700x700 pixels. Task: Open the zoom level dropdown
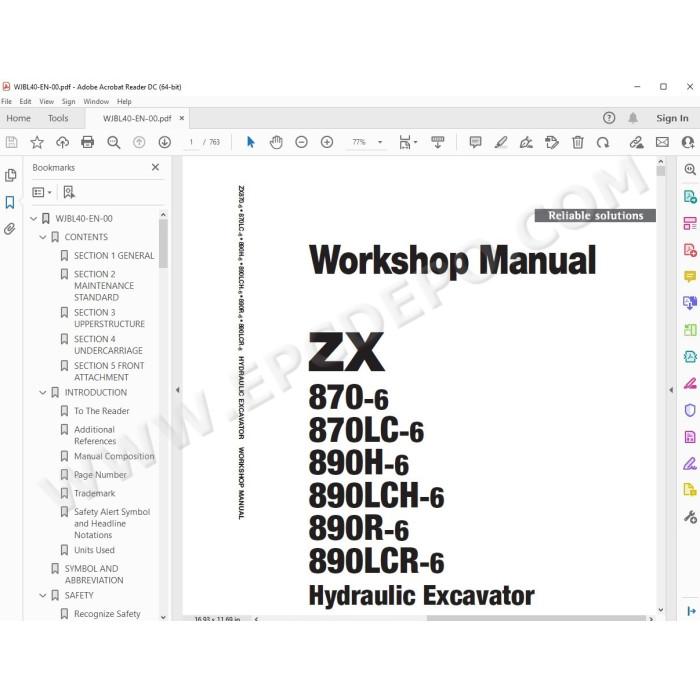[380, 142]
